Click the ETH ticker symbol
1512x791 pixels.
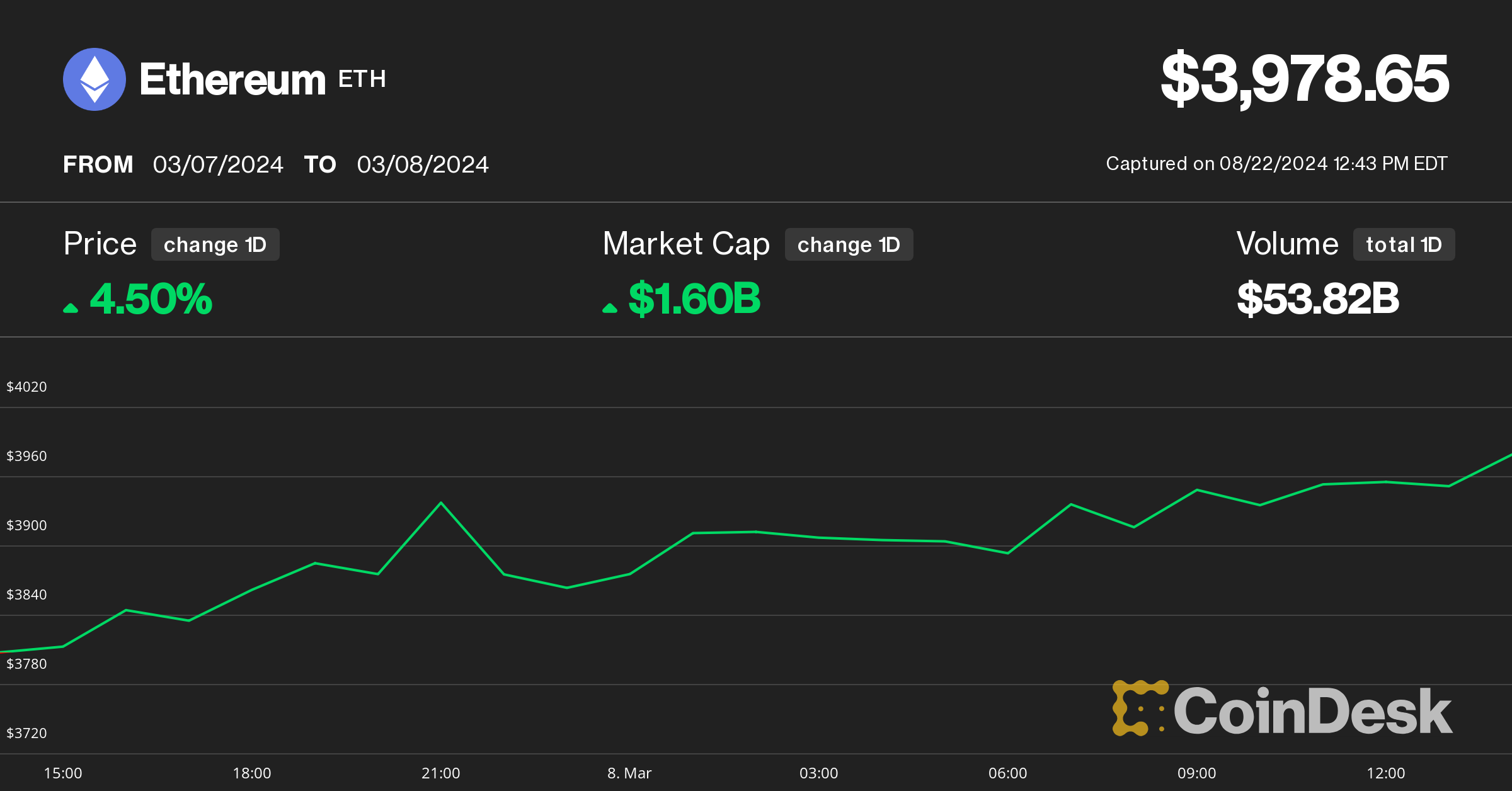362,79
